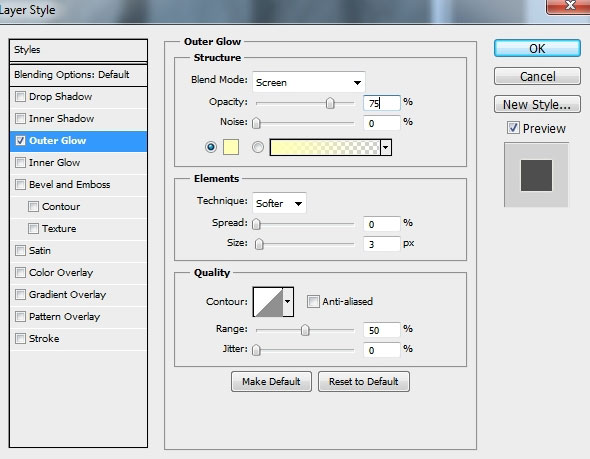This screenshot has width=590, height=459.
Task: Enable the Stroke checkbox
Action: pyautogui.click(x=20, y=339)
